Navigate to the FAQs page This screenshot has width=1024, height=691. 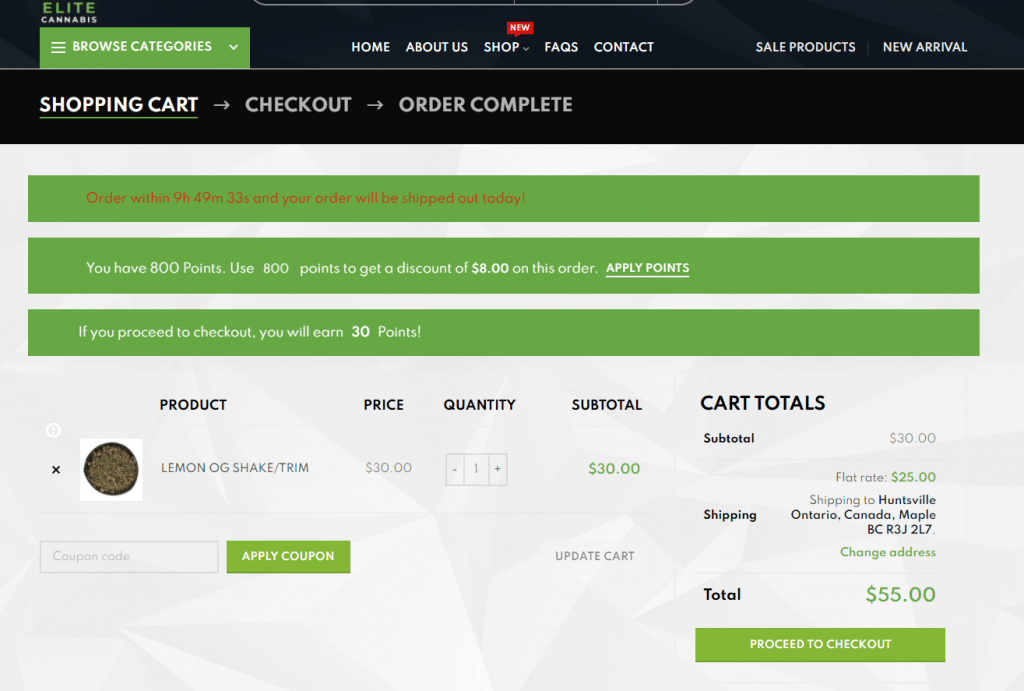pyautogui.click(x=561, y=47)
